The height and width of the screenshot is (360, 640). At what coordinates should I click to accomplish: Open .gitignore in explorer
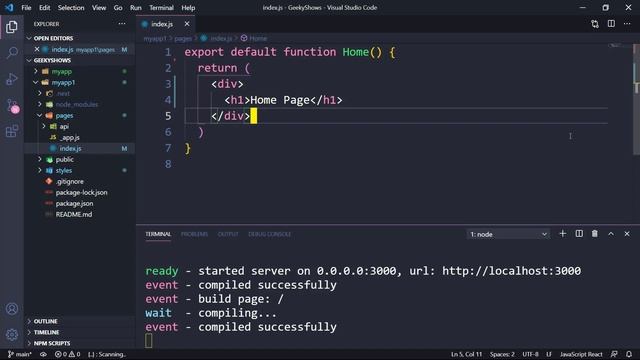pos(69,182)
